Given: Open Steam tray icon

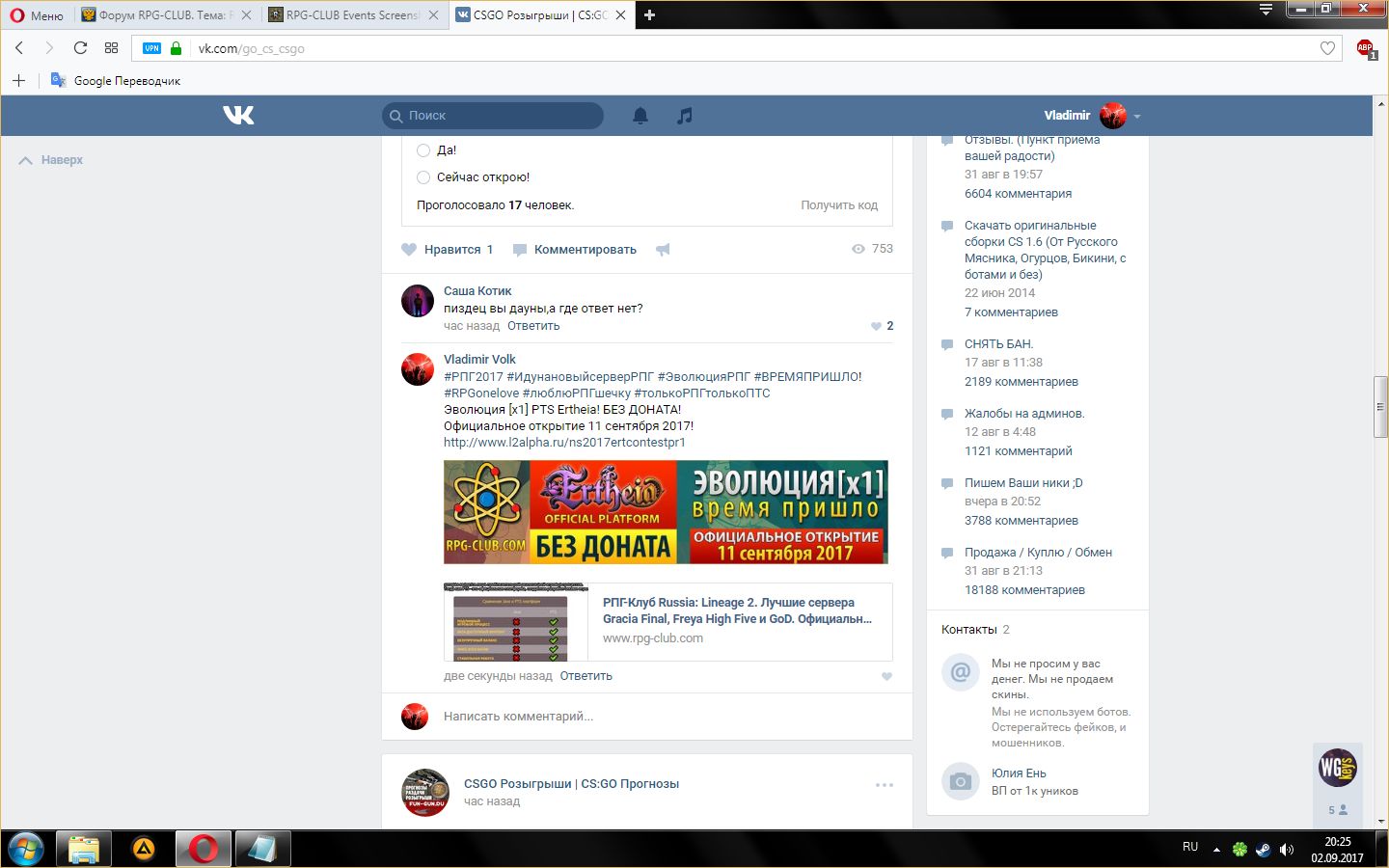Looking at the screenshot, I should [x=1263, y=849].
